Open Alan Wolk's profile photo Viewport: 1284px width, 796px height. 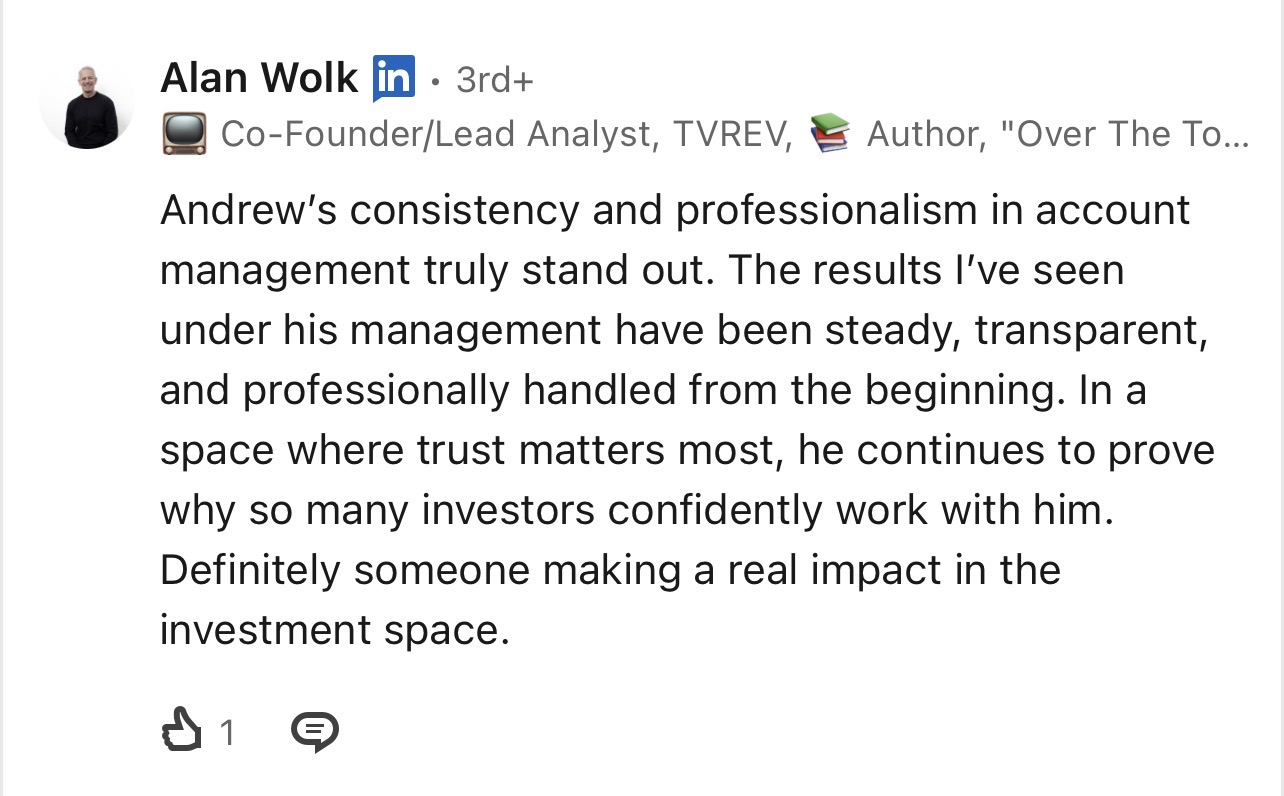[x=86, y=103]
